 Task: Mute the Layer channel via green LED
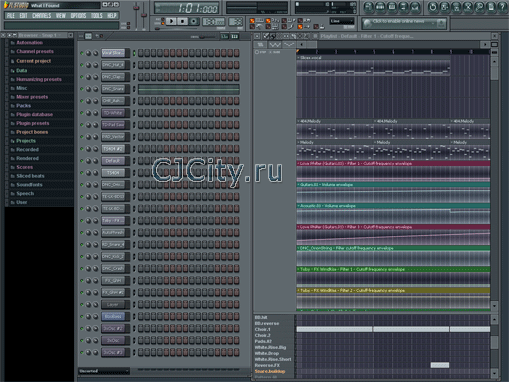[x=82, y=305]
